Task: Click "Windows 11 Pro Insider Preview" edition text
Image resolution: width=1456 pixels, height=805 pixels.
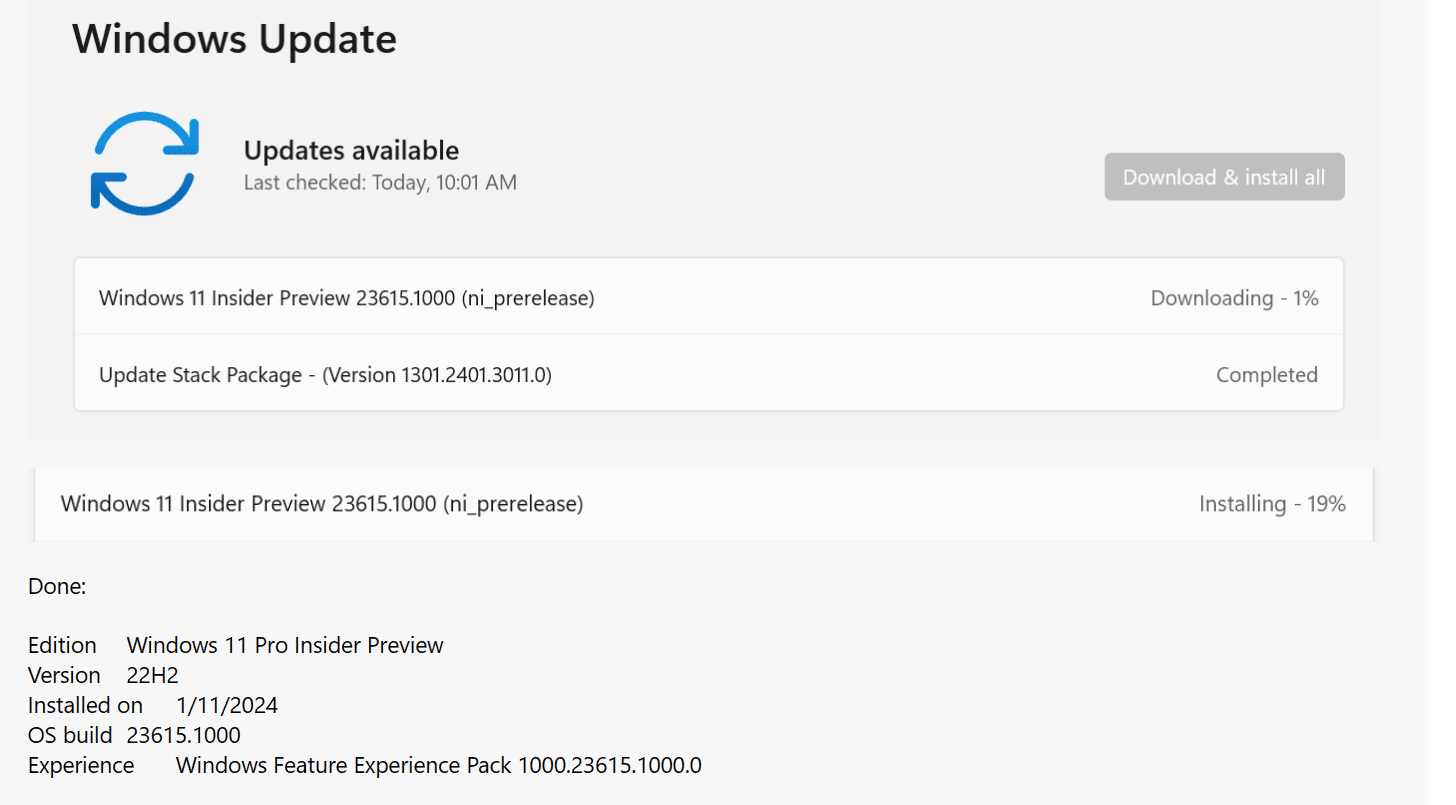Action: tap(284, 645)
